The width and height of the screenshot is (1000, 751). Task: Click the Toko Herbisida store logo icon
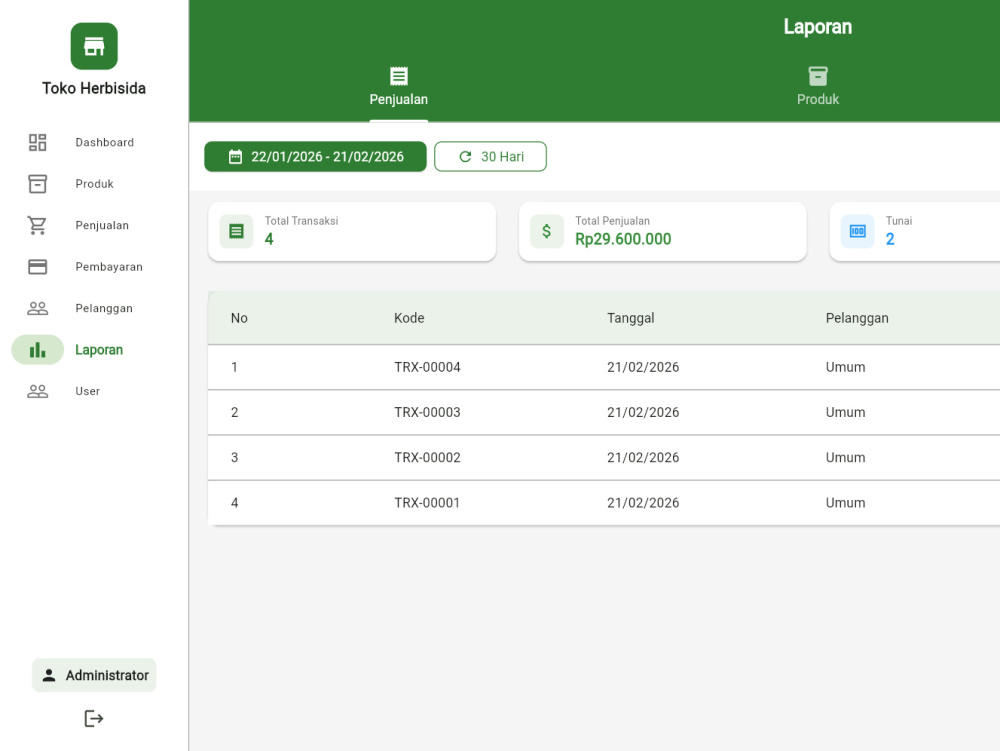coord(94,46)
